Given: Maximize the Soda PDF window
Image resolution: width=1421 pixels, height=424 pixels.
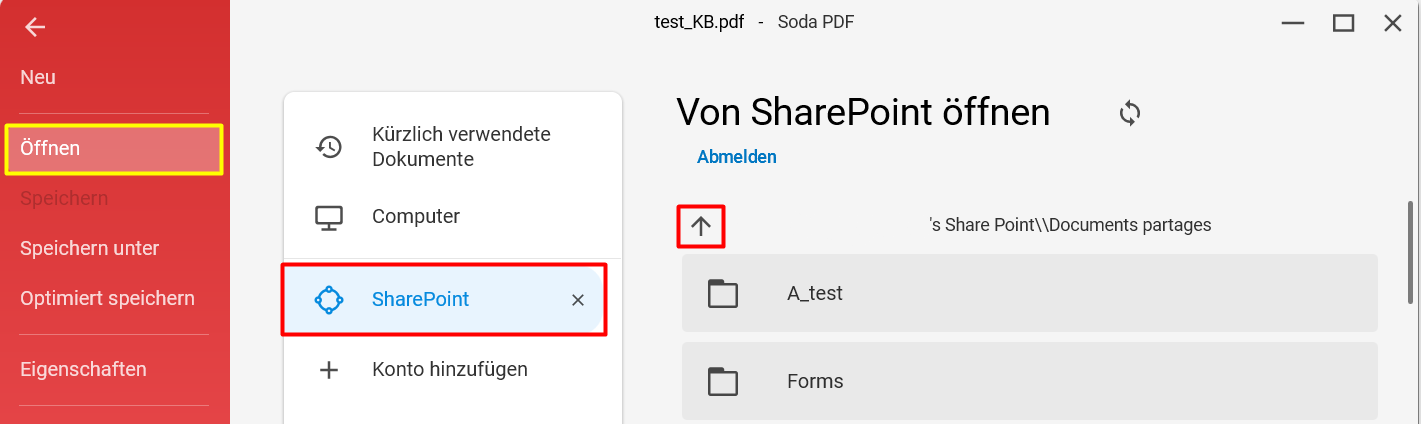Looking at the screenshot, I should [x=1343, y=23].
